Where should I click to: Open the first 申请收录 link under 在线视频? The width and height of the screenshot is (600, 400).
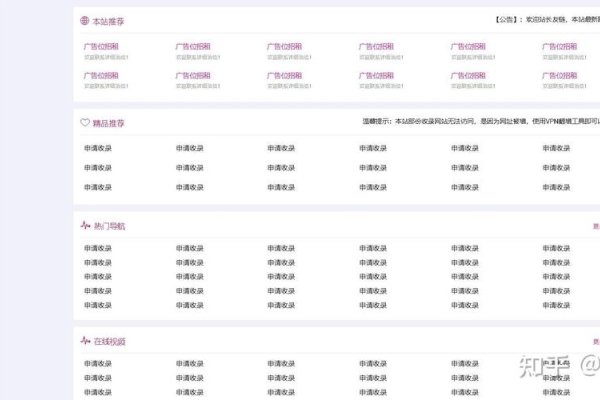tap(98, 363)
